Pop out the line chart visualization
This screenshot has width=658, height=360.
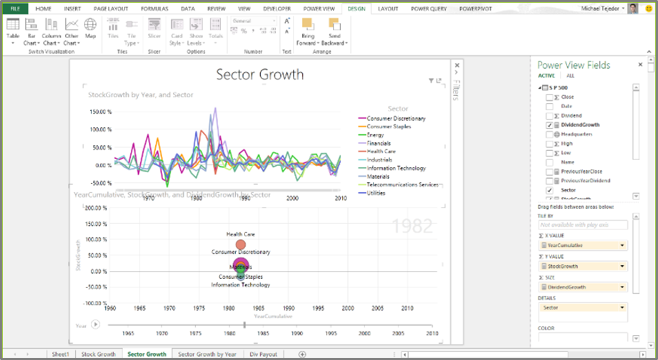coord(439,81)
